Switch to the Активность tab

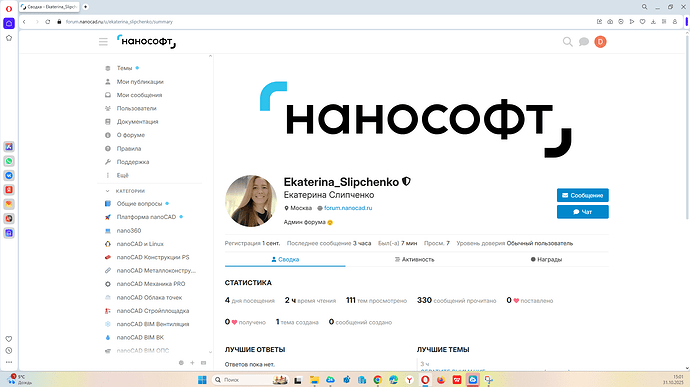click(415, 259)
